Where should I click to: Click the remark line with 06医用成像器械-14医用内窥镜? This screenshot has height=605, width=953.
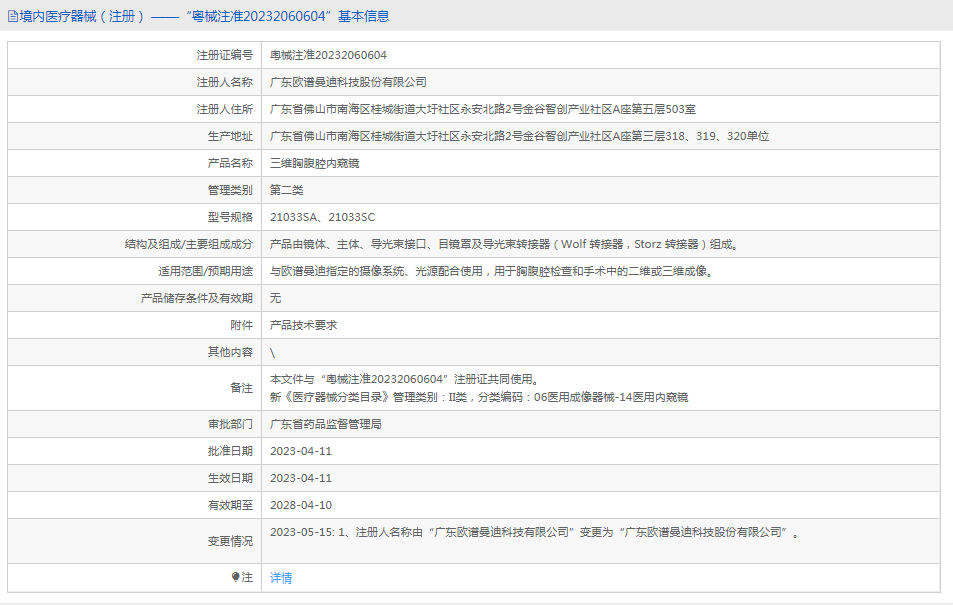coord(479,397)
